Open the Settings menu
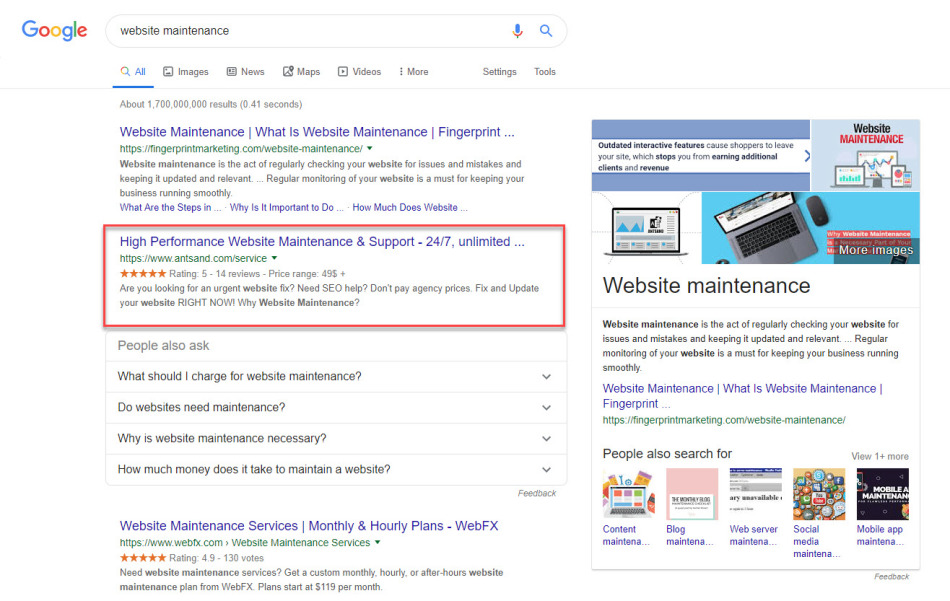 pyautogui.click(x=499, y=72)
